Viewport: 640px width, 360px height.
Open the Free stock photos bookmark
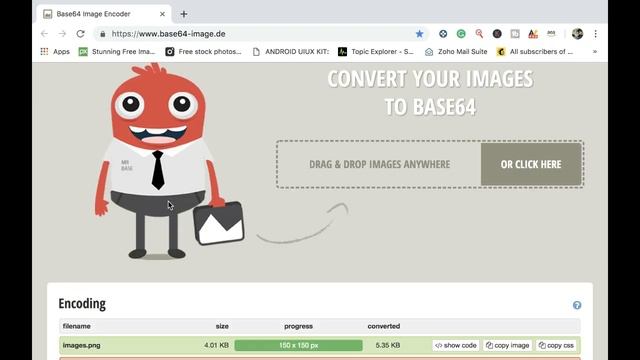tap(203, 51)
